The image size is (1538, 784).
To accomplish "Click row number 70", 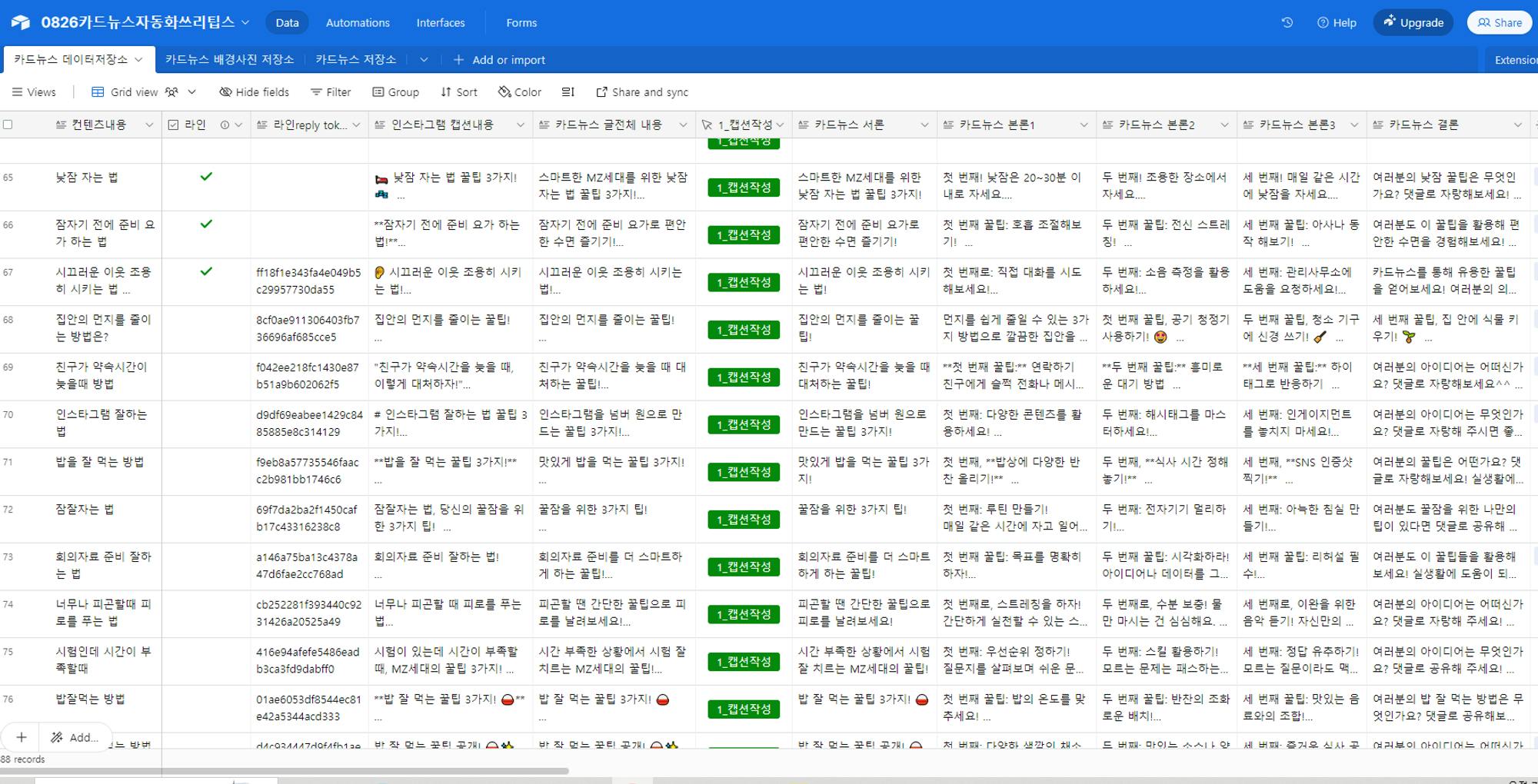I will (x=8, y=415).
